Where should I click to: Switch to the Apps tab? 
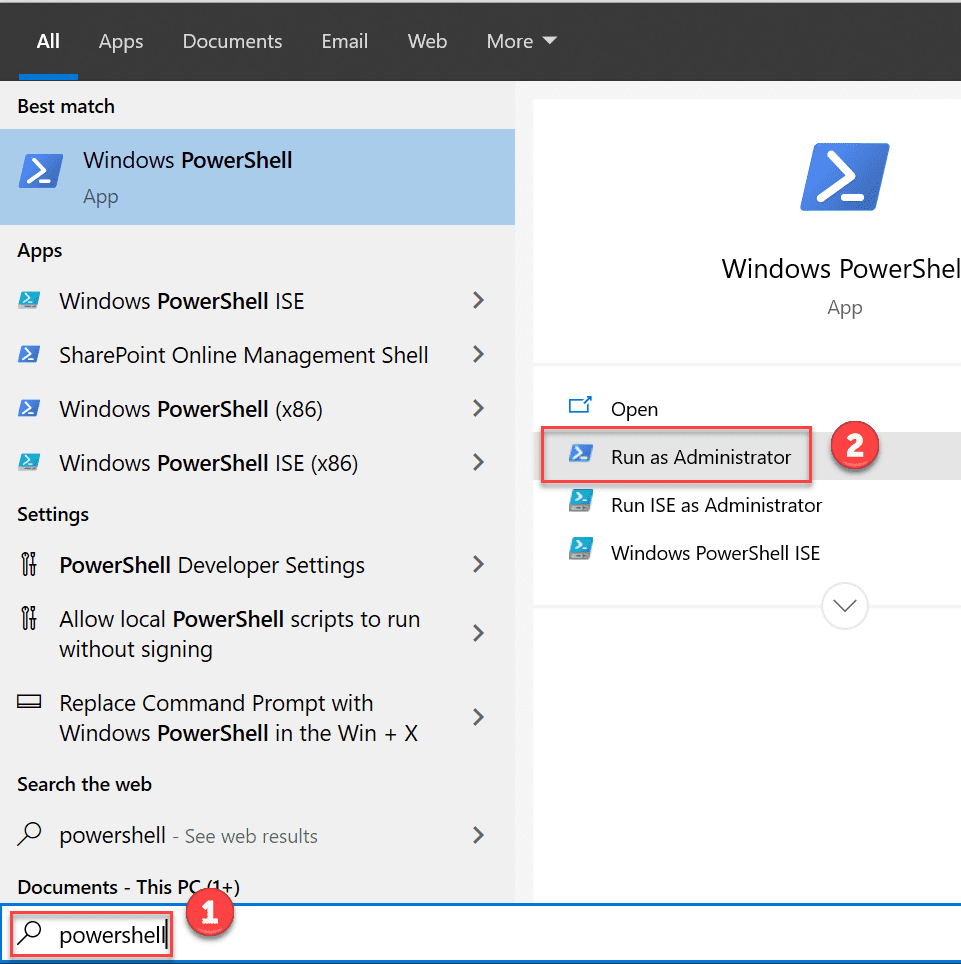point(121,41)
